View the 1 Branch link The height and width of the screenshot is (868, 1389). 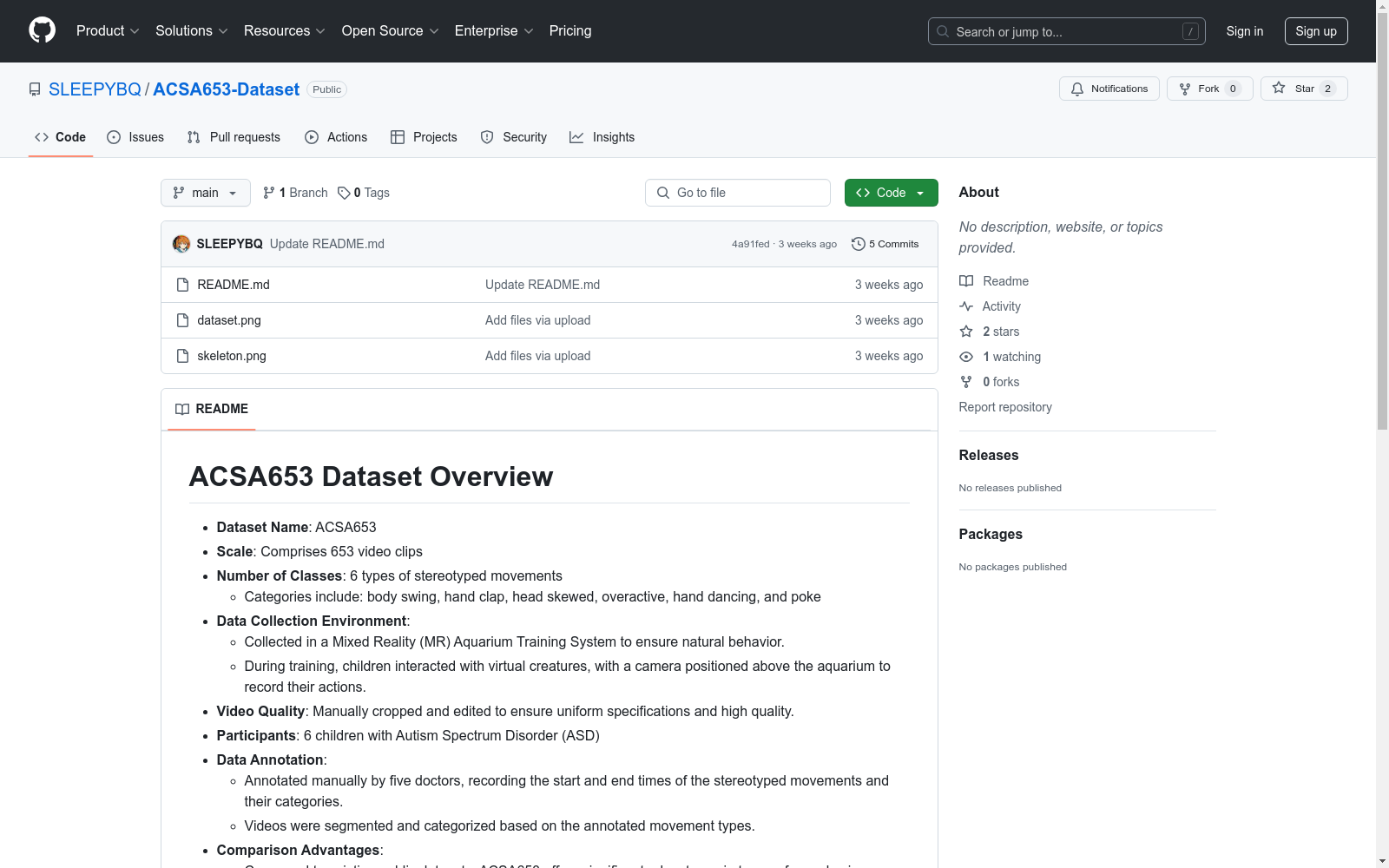click(x=295, y=193)
